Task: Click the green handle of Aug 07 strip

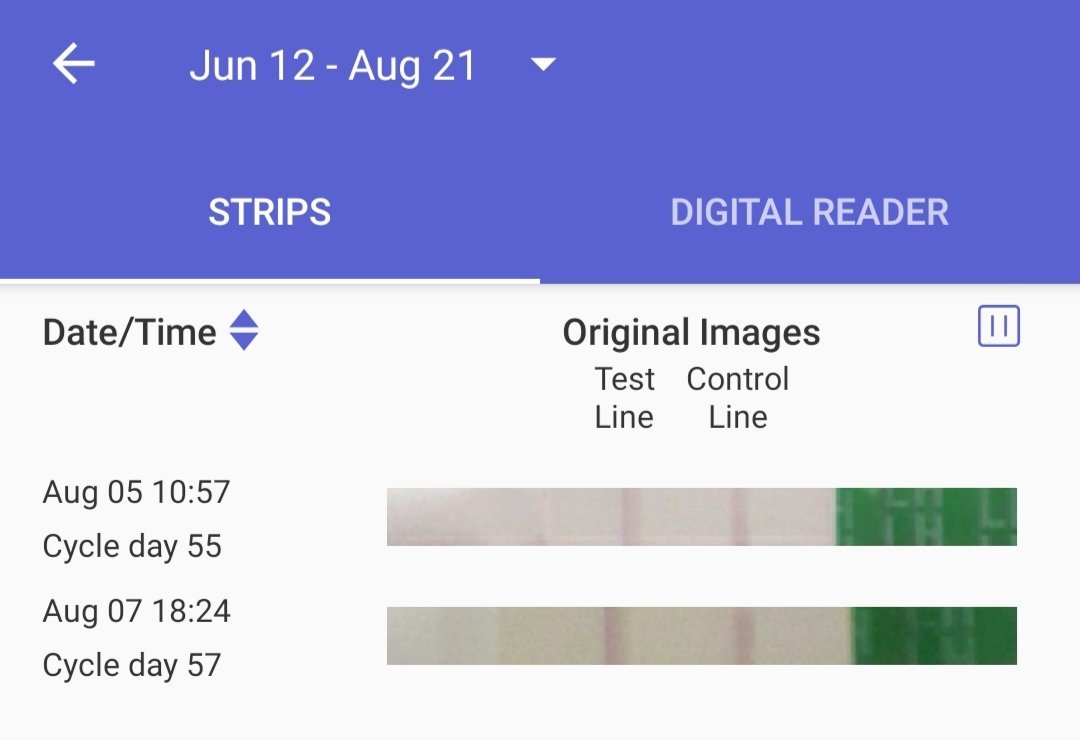Action: click(934, 636)
